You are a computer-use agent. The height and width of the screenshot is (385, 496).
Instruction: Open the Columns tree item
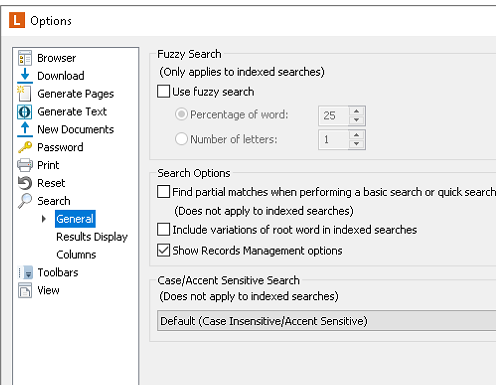tap(76, 255)
